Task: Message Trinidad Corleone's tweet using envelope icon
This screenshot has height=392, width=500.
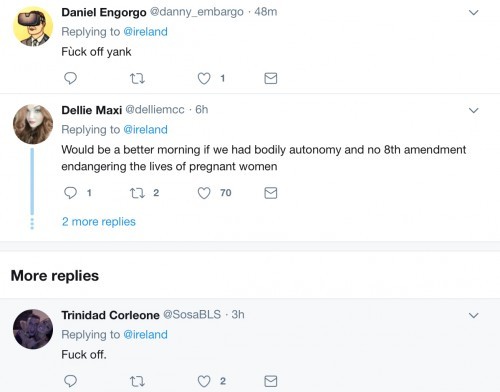Action: click(x=271, y=381)
